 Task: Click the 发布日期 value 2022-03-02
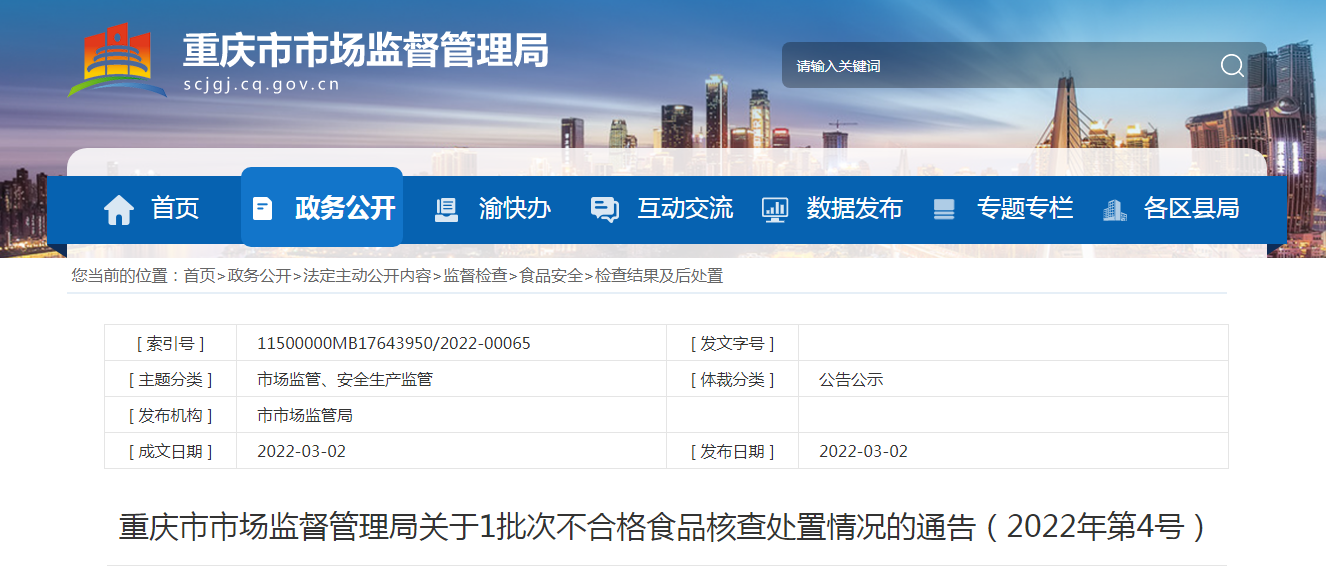(x=863, y=452)
